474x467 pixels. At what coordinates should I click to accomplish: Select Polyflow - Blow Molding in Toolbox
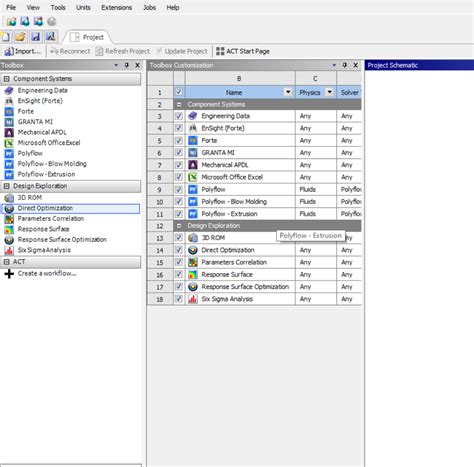pos(52,164)
